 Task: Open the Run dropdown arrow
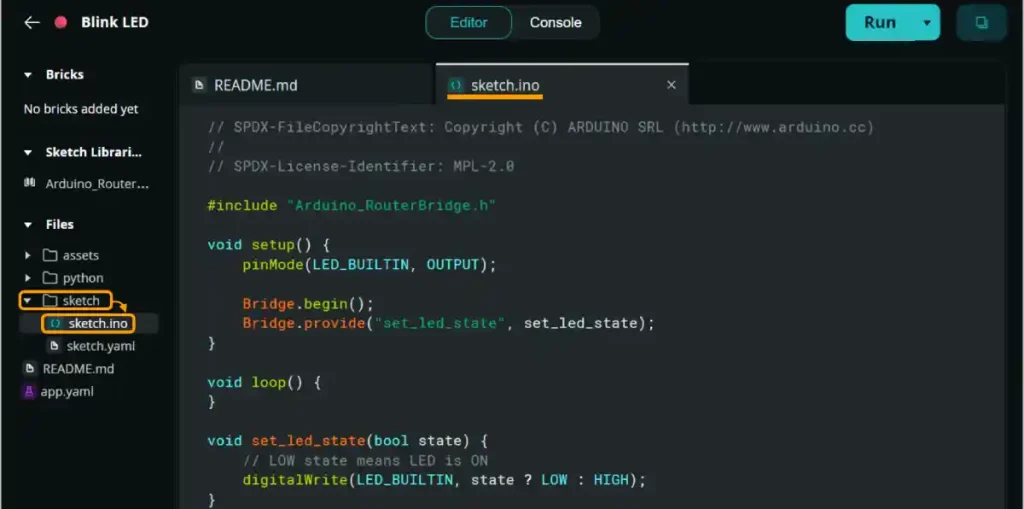pyautogui.click(x=927, y=22)
